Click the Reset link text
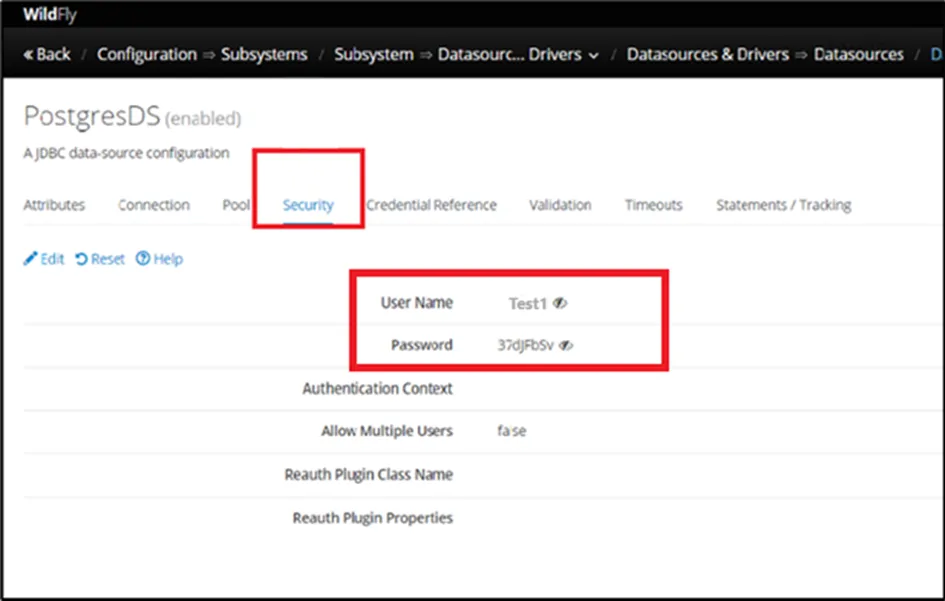This screenshot has width=945, height=601. point(107,259)
